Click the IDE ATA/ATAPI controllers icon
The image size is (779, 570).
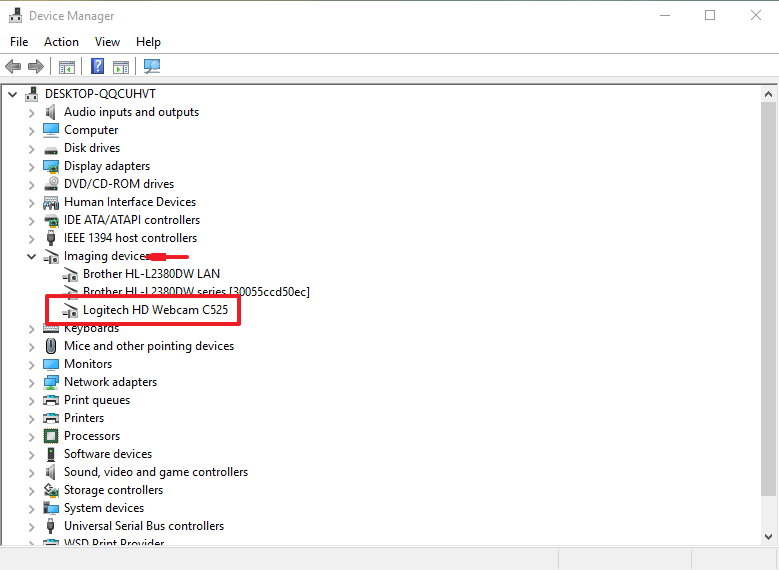[51, 220]
